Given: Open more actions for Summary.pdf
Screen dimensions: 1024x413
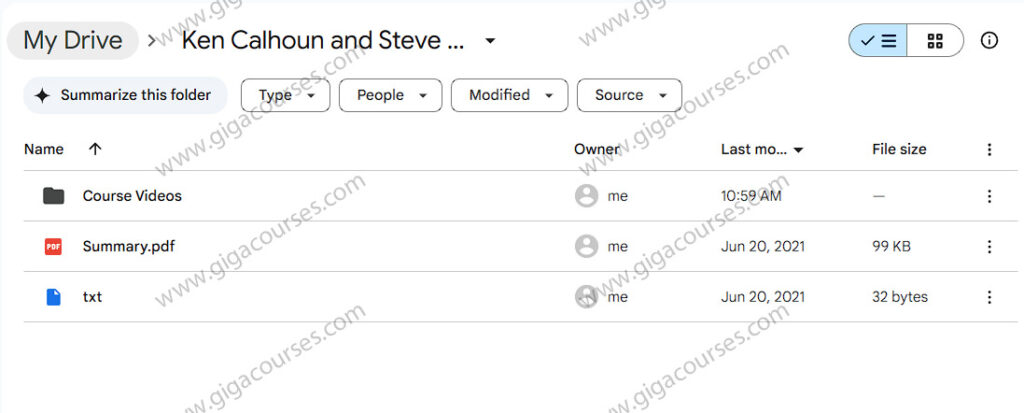Looking at the screenshot, I should point(989,246).
